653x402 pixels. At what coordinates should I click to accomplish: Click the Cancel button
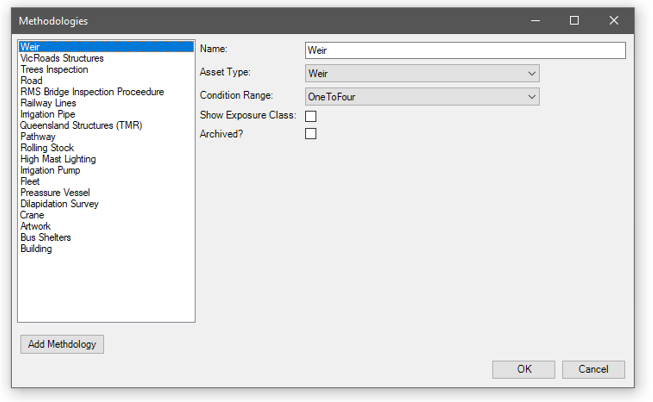coord(593,370)
